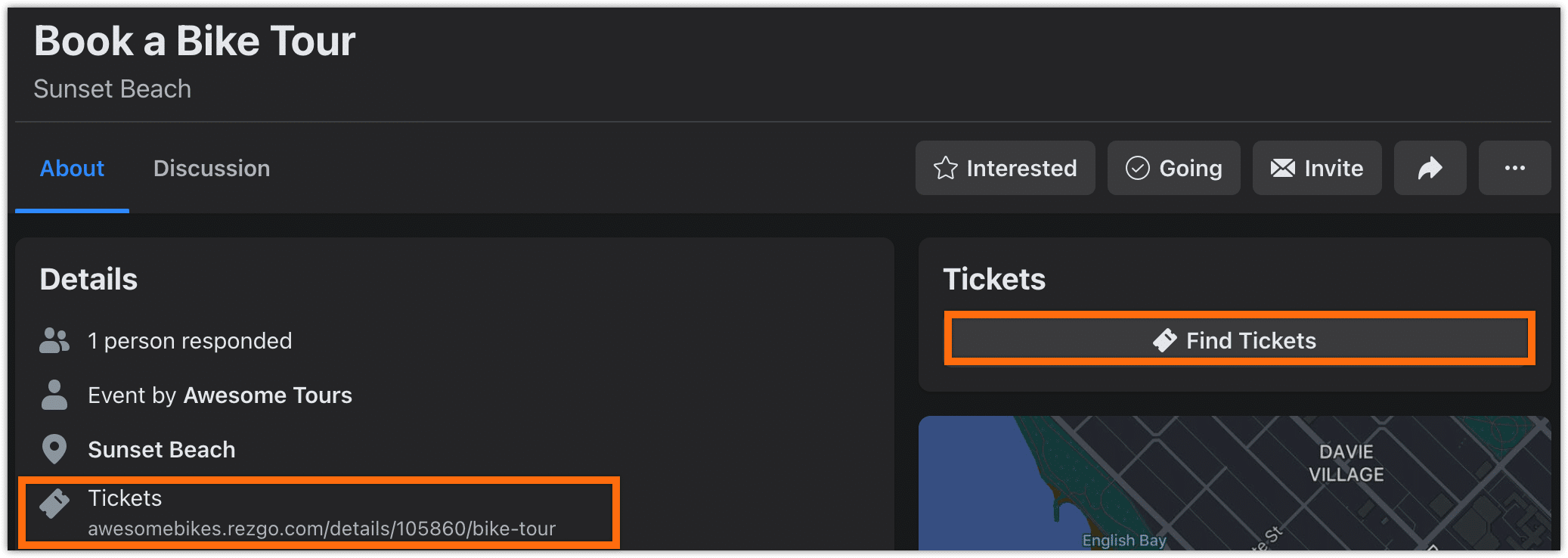Switch to the Discussion tab
Viewport: 1568px width, 558px height.
pos(212,168)
